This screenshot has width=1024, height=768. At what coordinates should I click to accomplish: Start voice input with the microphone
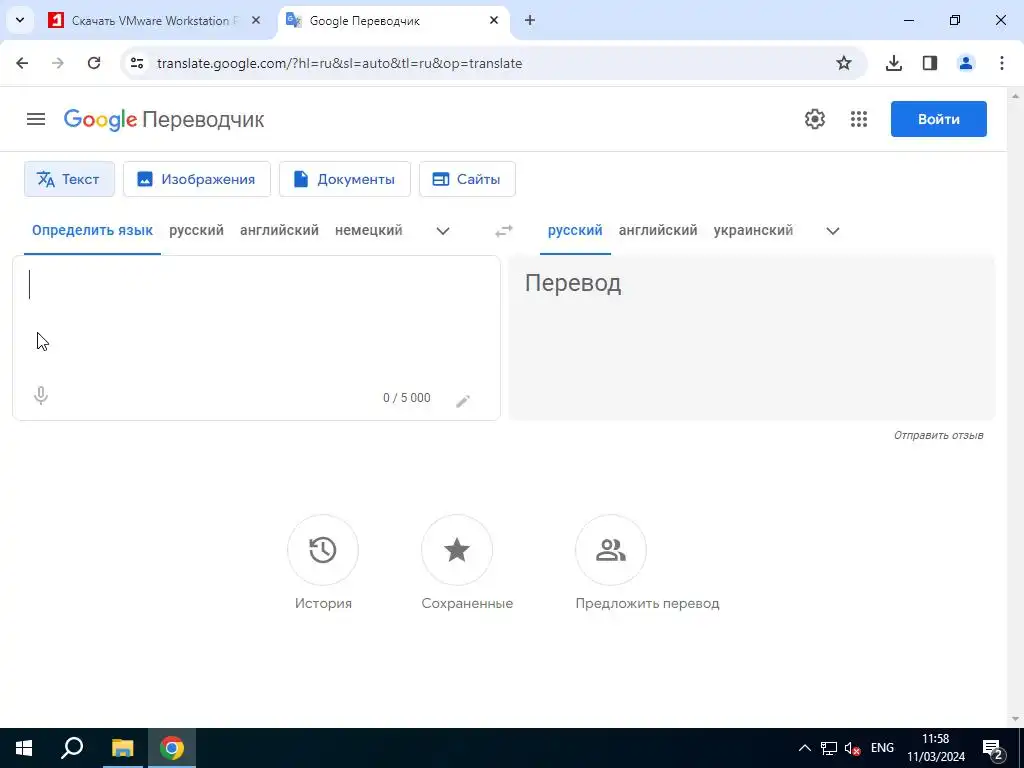(40, 396)
